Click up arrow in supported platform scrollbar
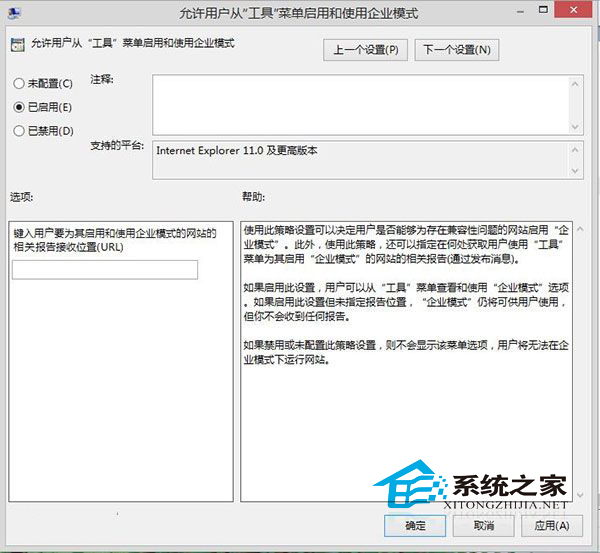The width and height of the screenshot is (600, 553). coord(575,150)
